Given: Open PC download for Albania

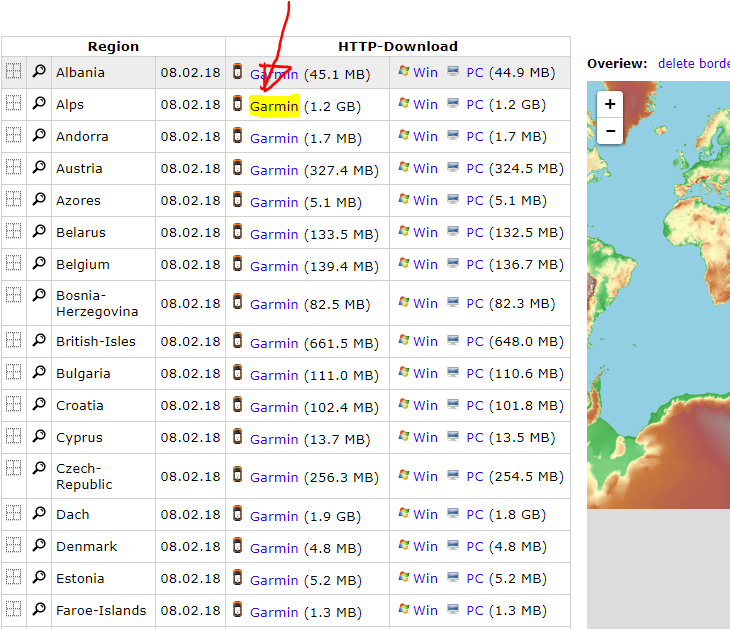Looking at the screenshot, I should click(475, 73).
